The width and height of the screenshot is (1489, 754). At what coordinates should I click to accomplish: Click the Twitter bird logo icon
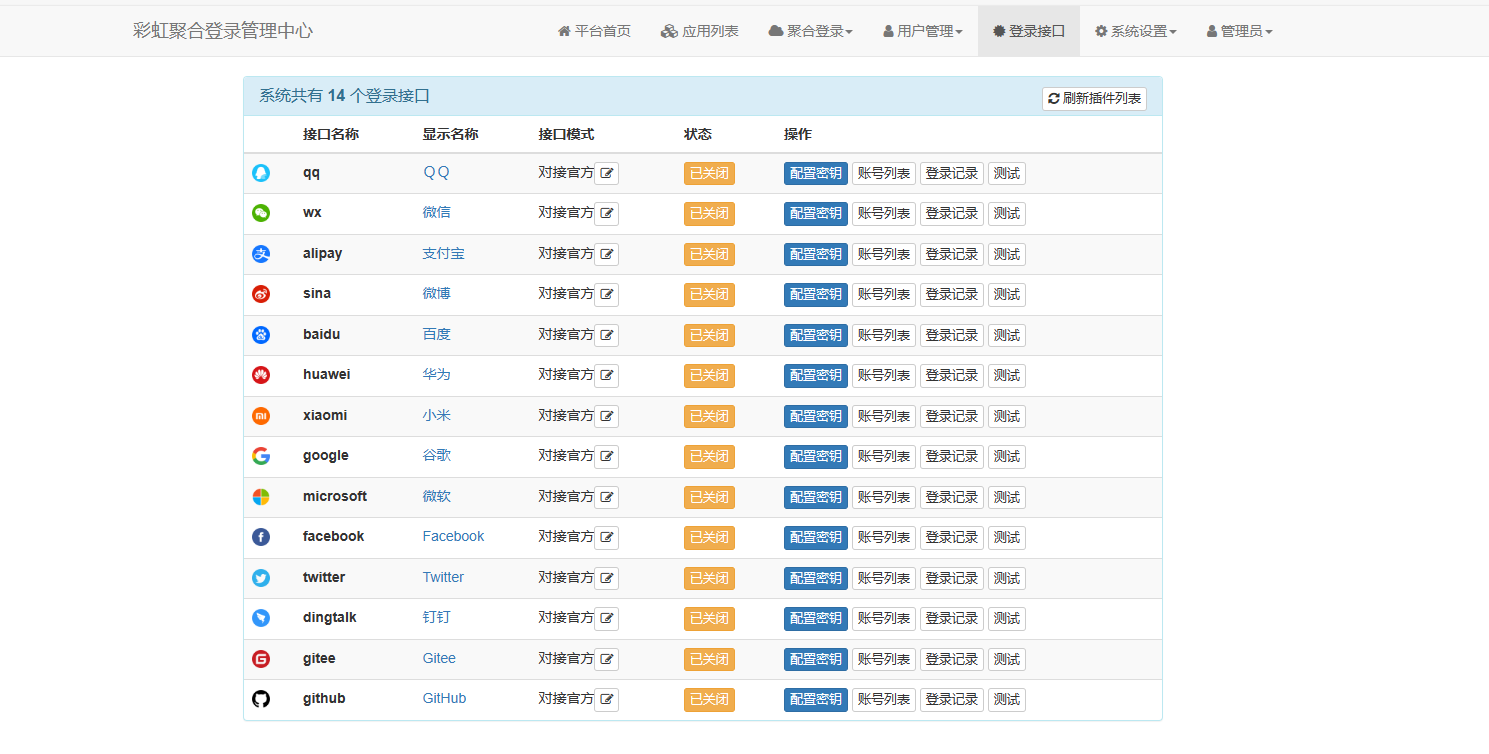(x=261, y=578)
